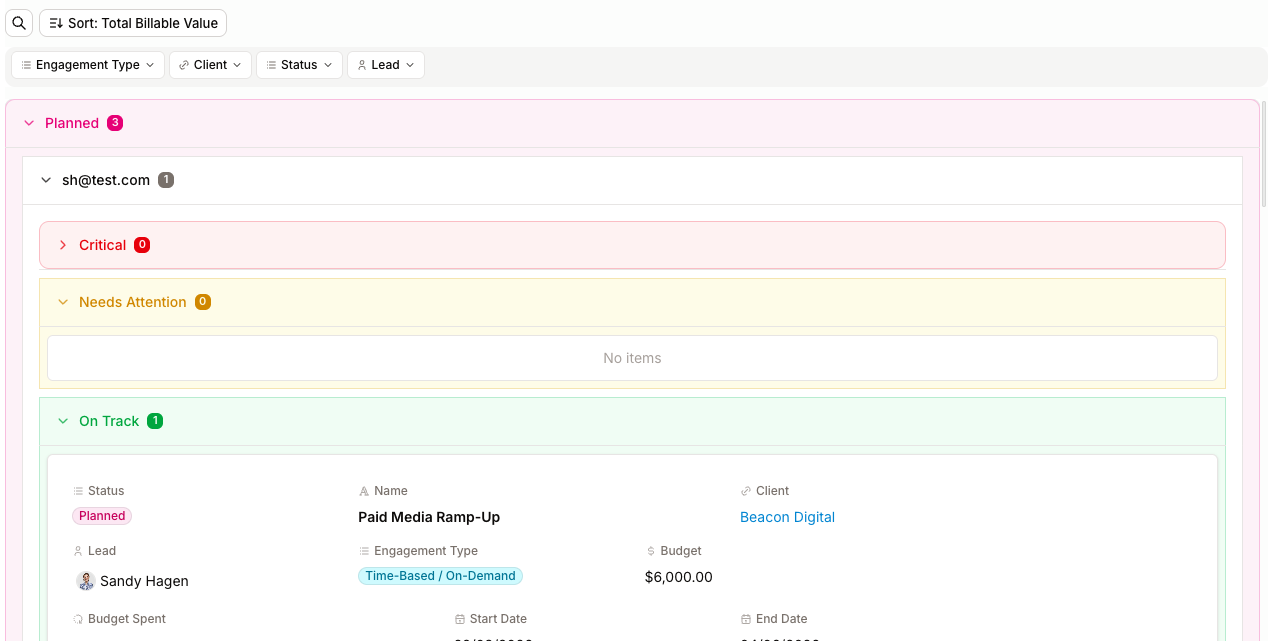Click the person icon beside Lead field label
Viewport: 1274px width, 641px height.
(x=78, y=551)
